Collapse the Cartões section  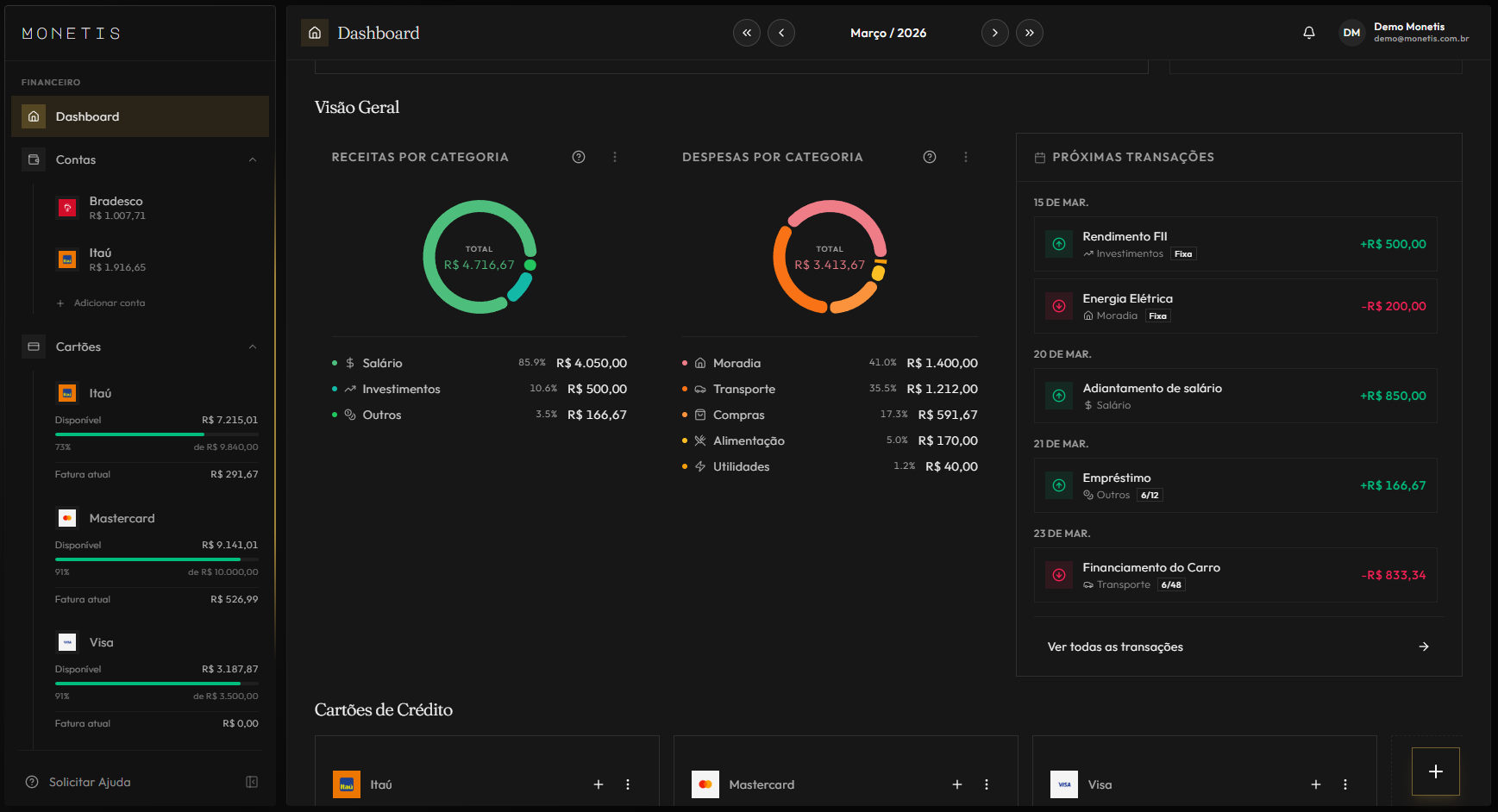(253, 347)
